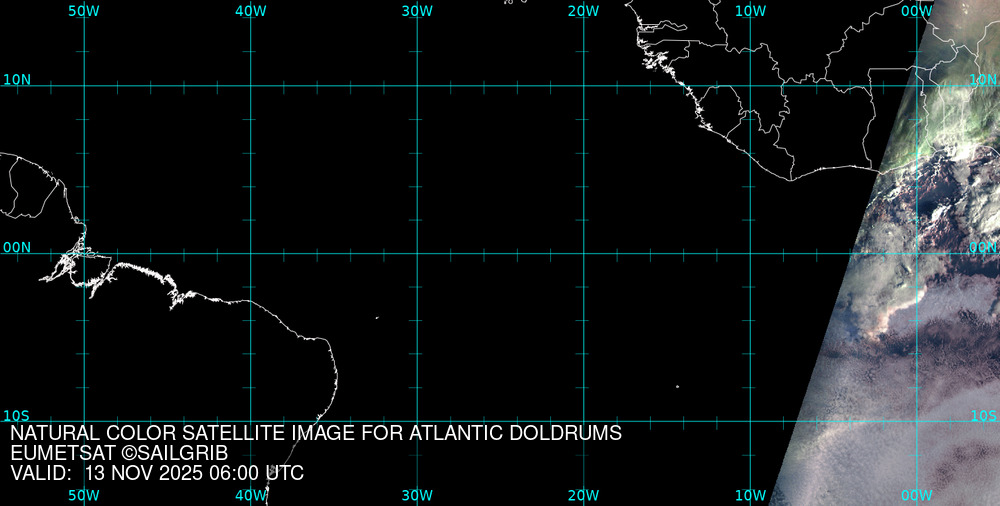Click the 10S latitude label on right edge

pyautogui.click(x=984, y=415)
